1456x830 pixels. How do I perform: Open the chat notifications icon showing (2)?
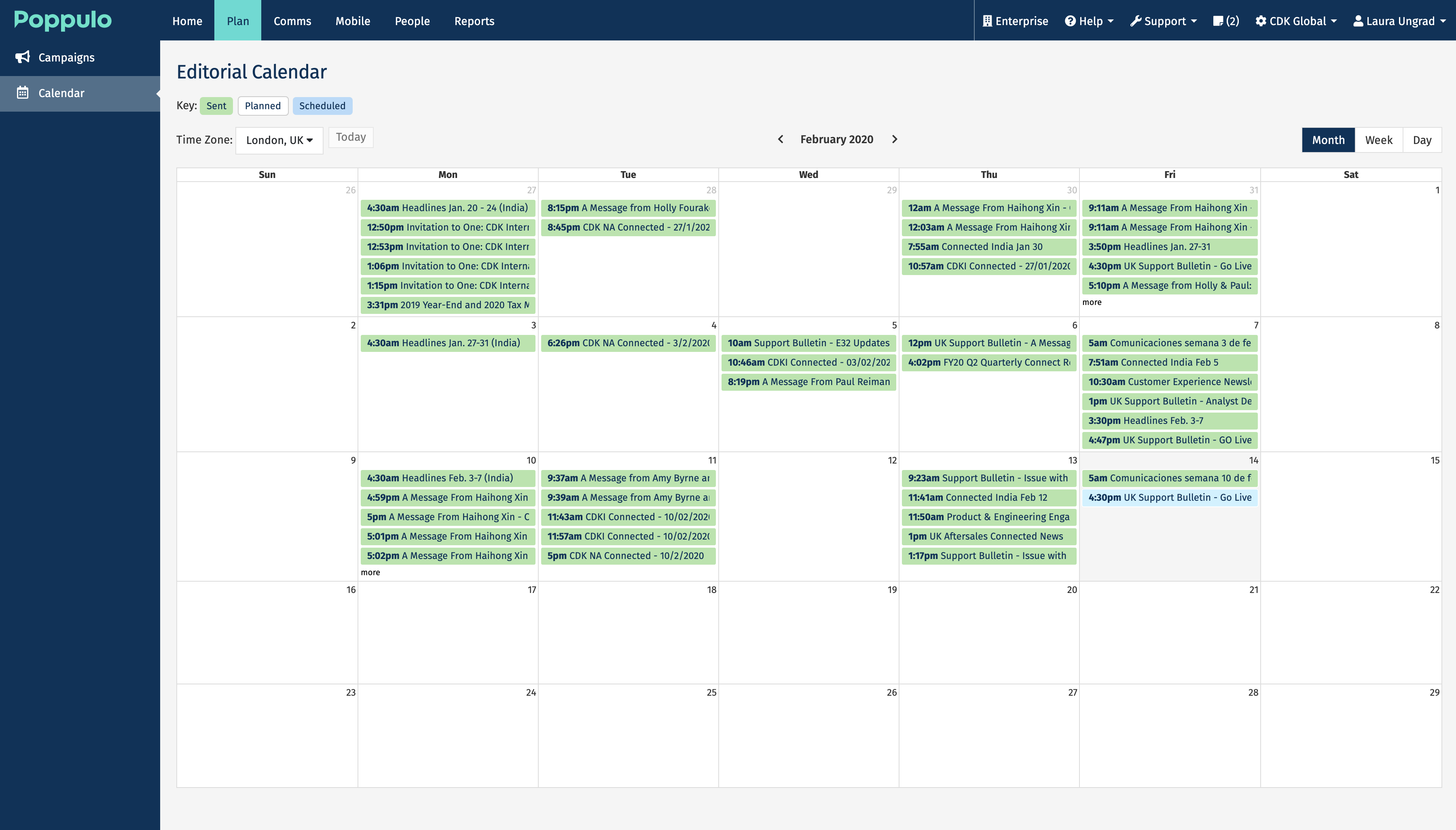(1219, 21)
